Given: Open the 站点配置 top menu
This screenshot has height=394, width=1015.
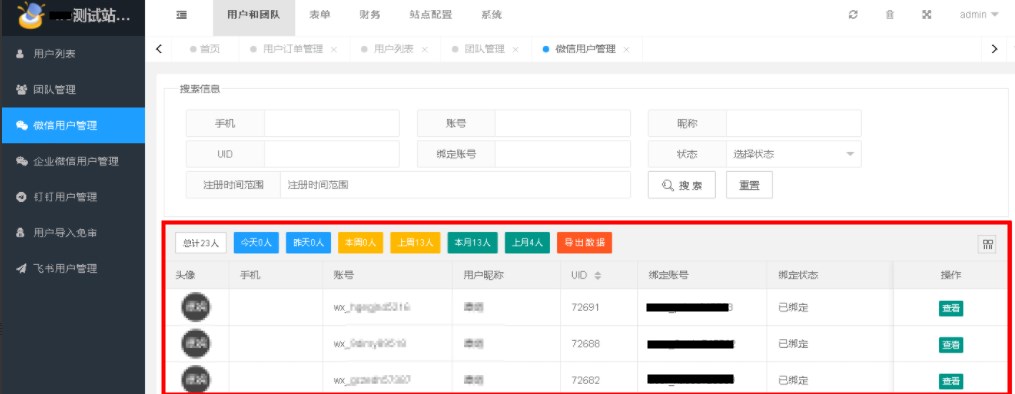Looking at the screenshot, I should [430, 15].
